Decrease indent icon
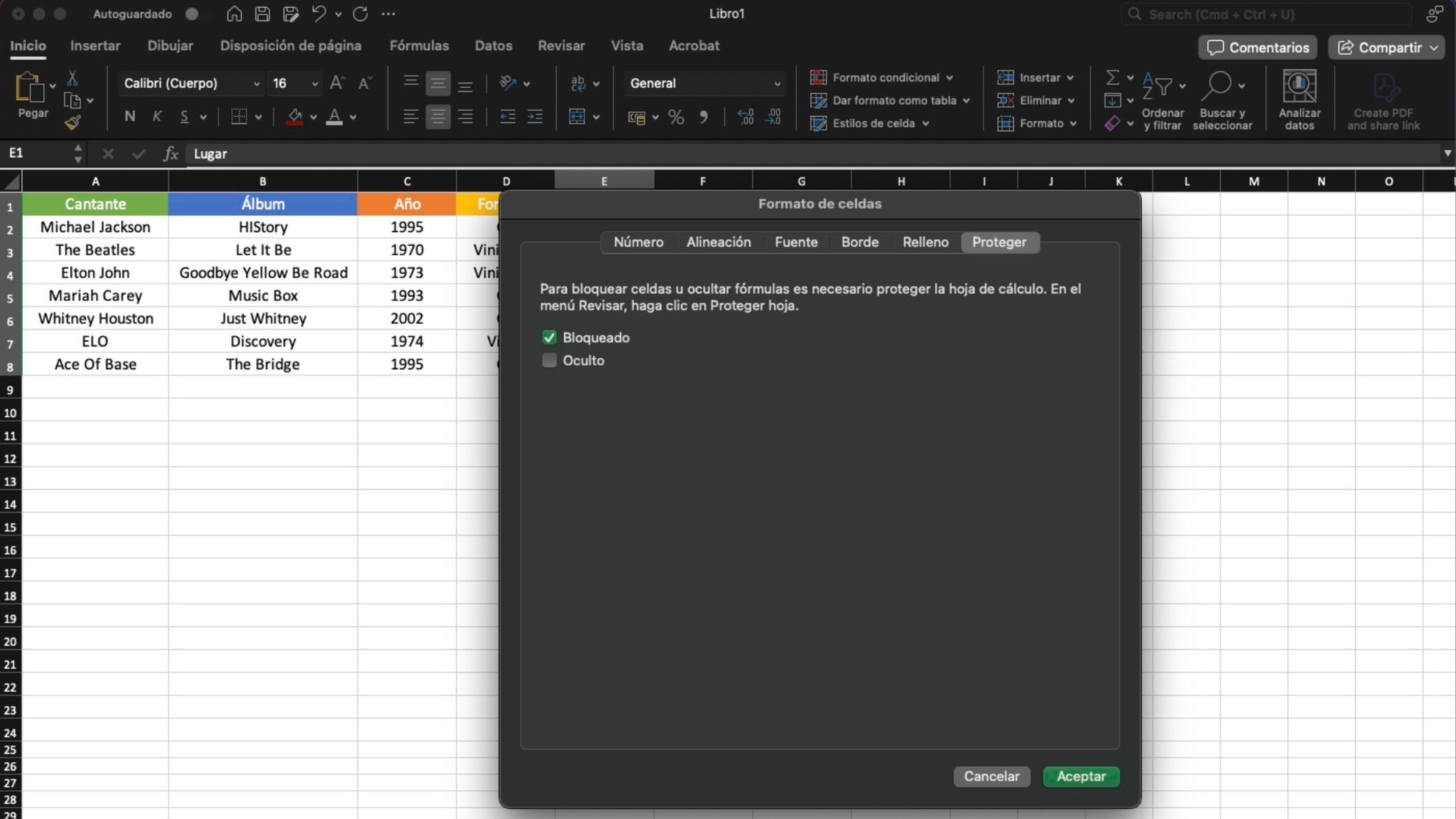 pyautogui.click(x=508, y=116)
